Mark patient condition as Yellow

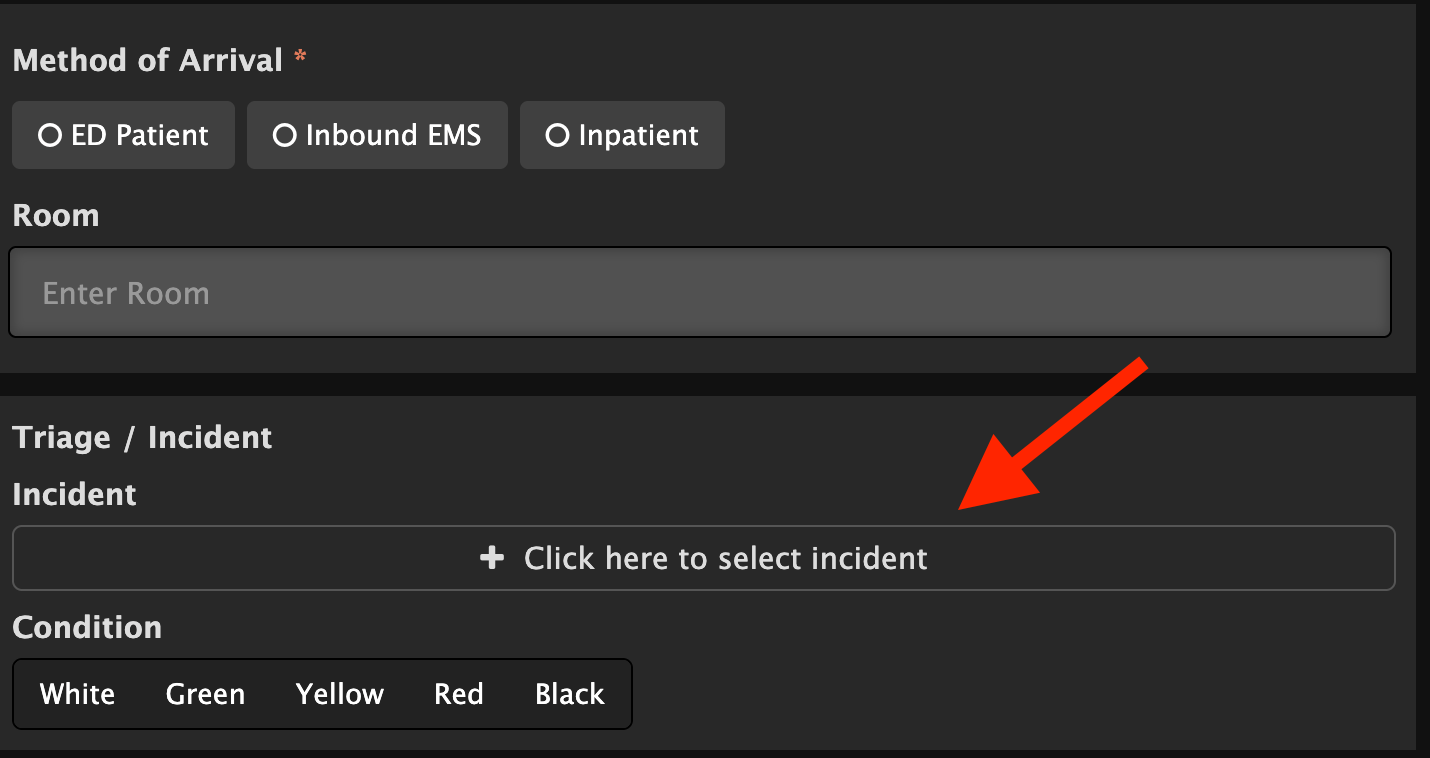click(339, 694)
